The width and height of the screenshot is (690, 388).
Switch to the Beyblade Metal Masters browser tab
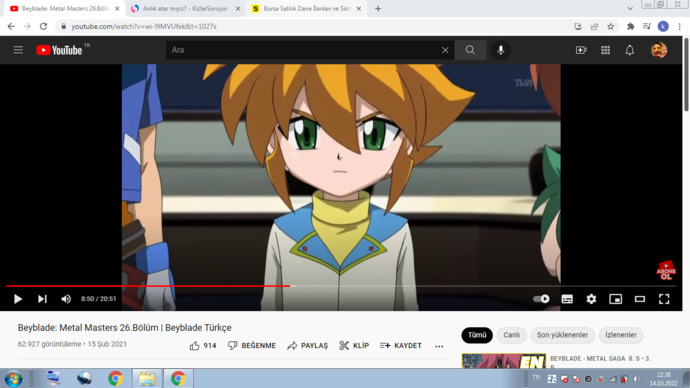point(65,8)
